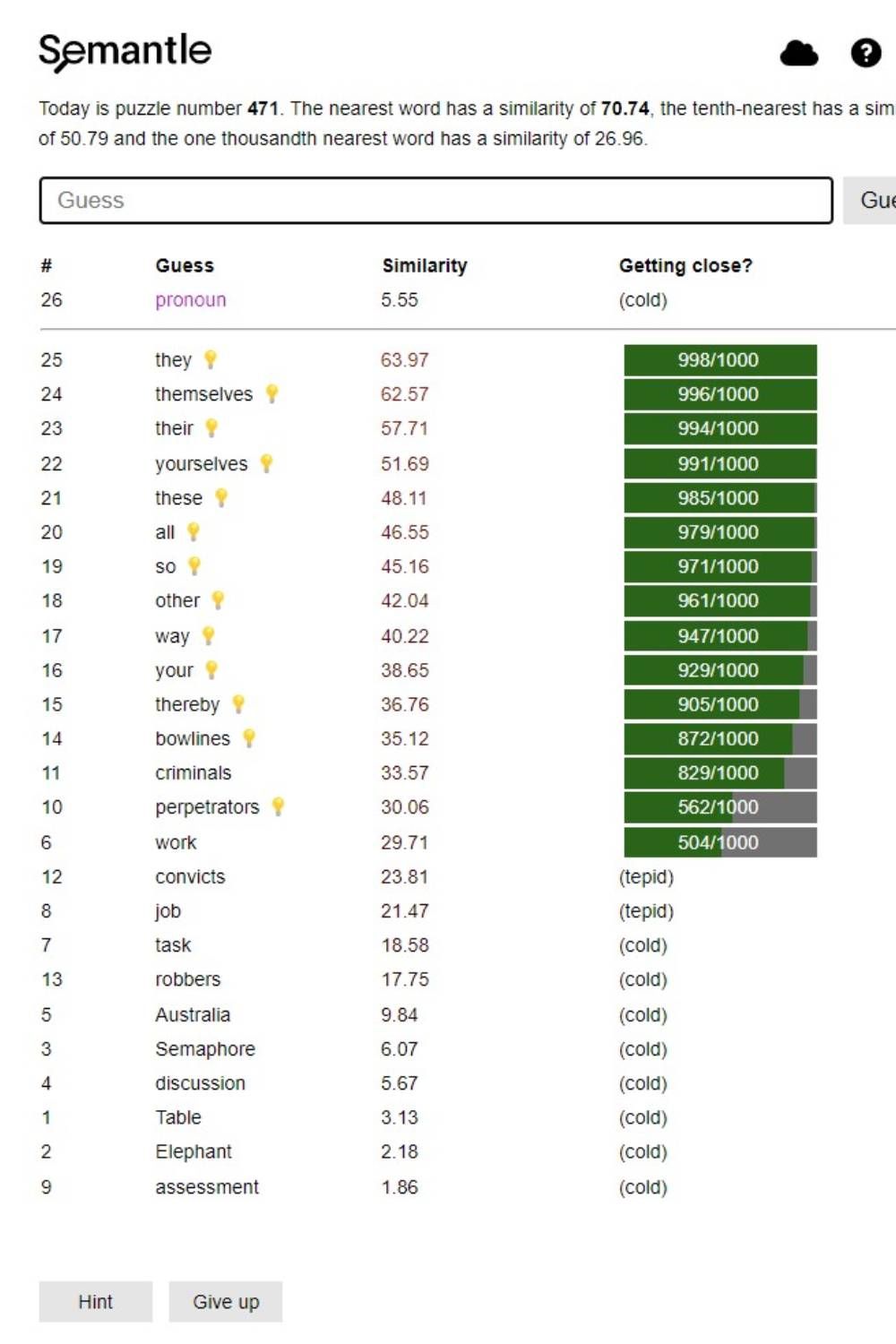
Task: Click inside the Guess text field
Action: (435, 200)
